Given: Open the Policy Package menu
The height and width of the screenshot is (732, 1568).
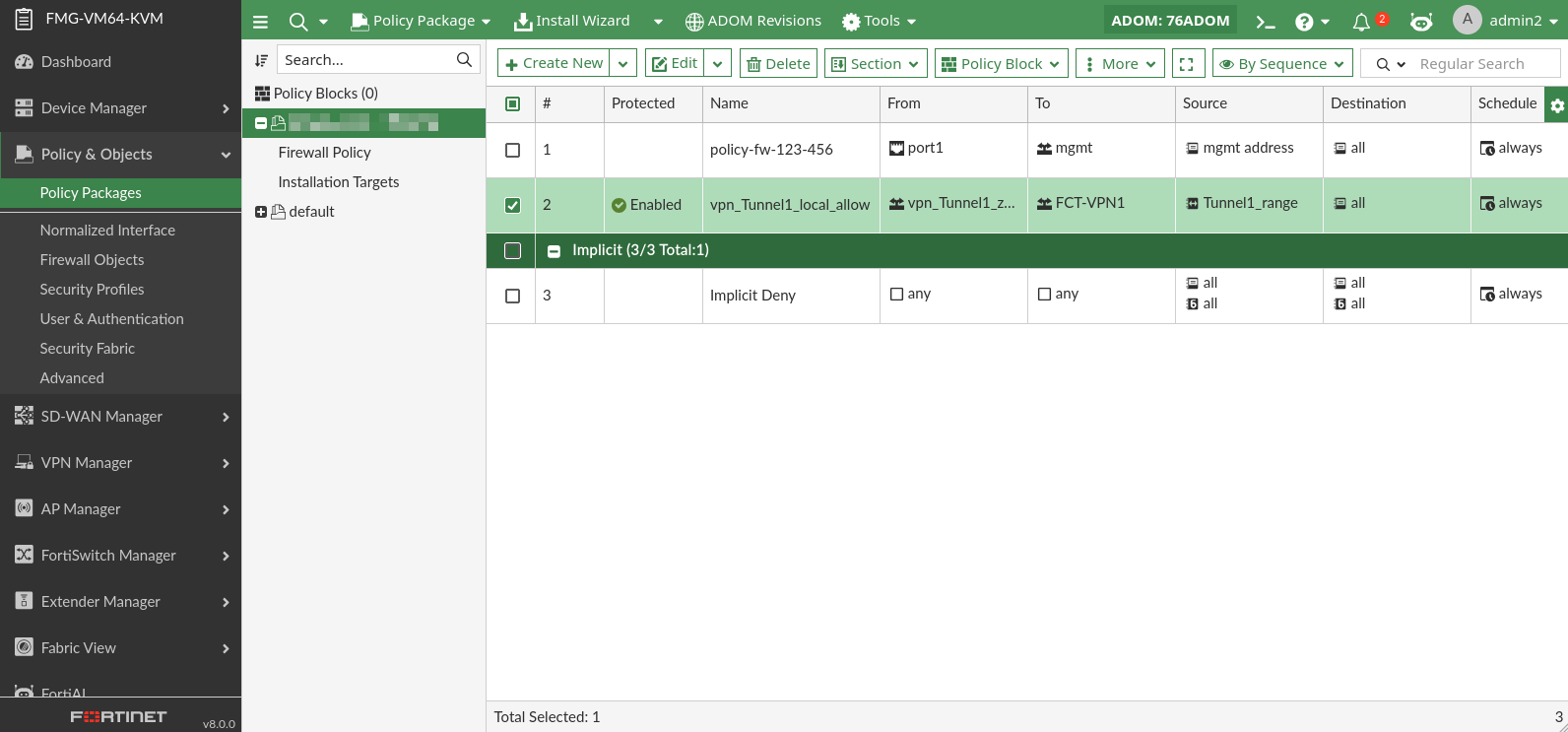Looking at the screenshot, I should (421, 22).
